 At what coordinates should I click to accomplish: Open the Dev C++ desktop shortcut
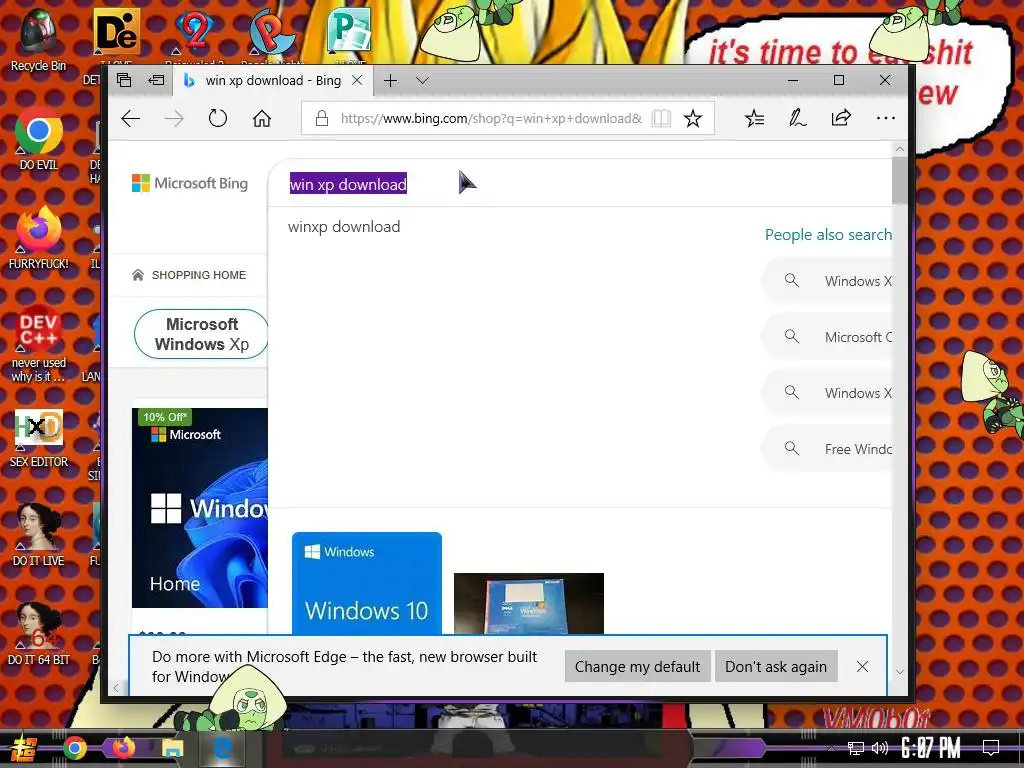[39, 344]
